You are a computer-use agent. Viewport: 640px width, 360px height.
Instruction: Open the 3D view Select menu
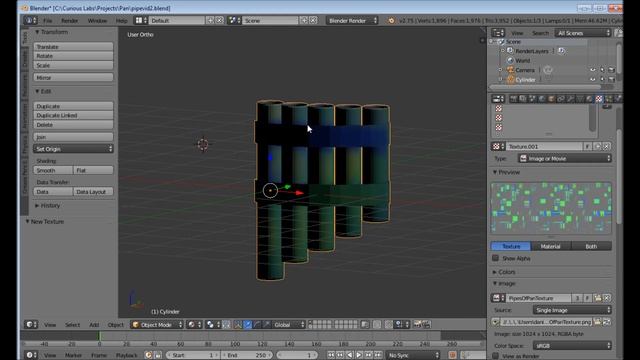pos(72,325)
